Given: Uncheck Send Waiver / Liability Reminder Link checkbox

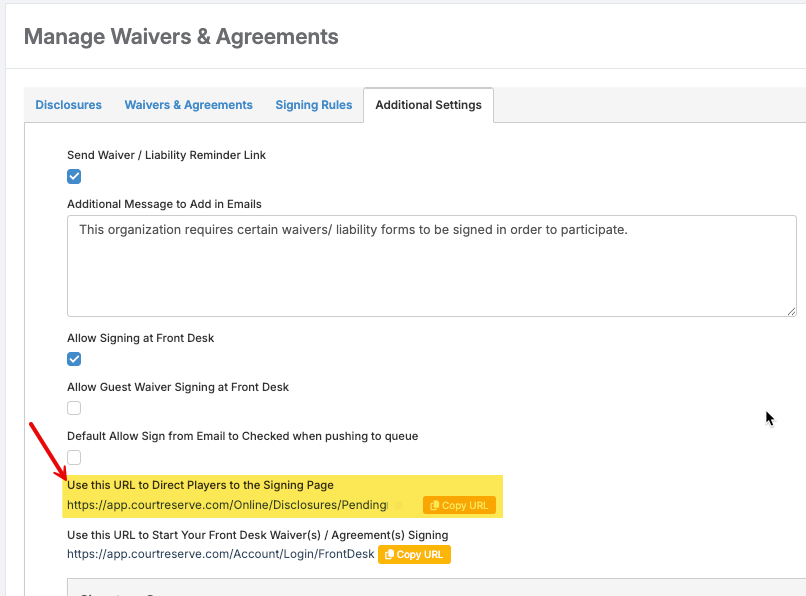Looking at the screenshot, I should pyautogui.click(x=74, y=177).
